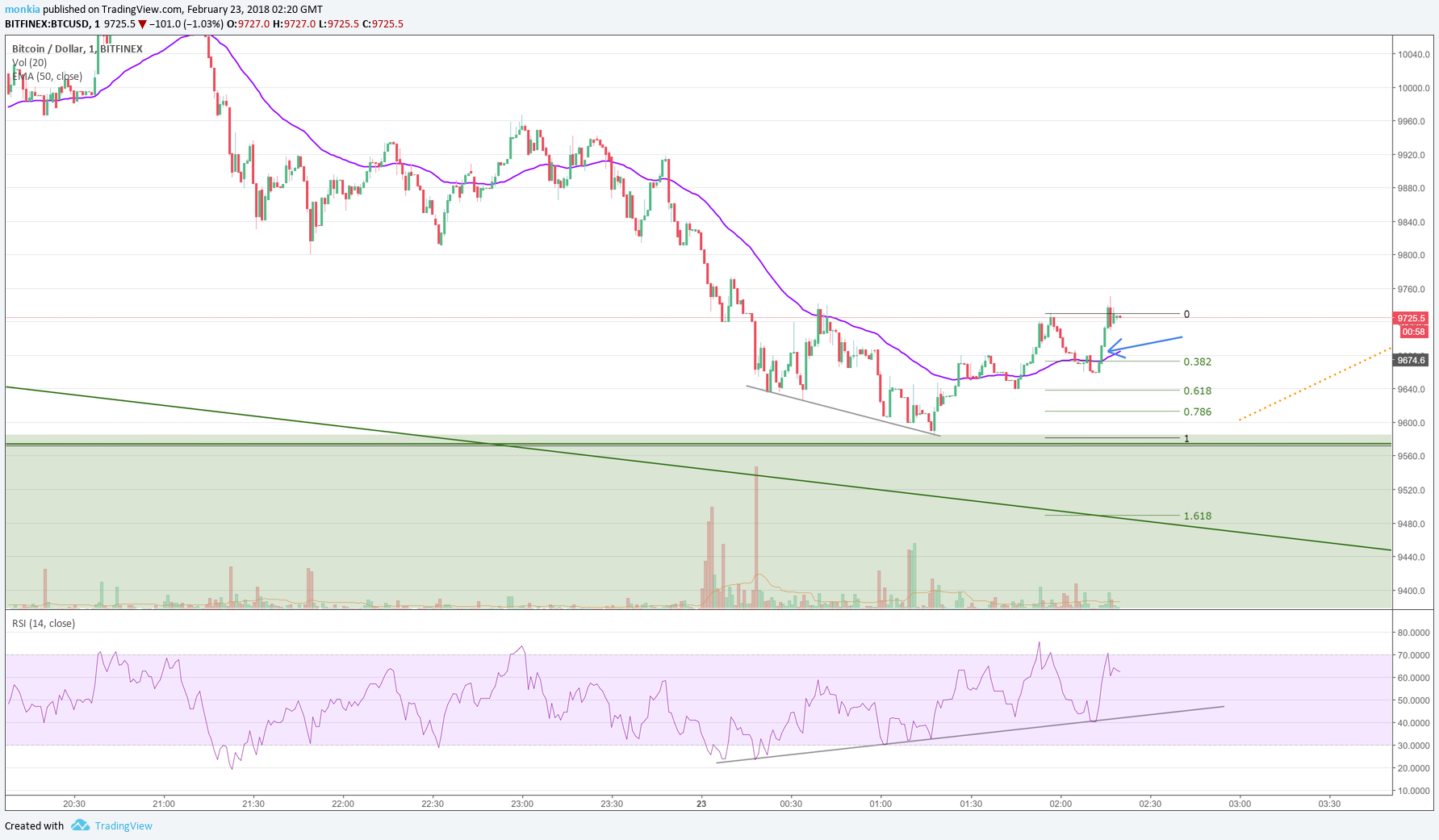Image resolution: width=1439 pixels, height=840 pixels.
Task: Click the 9400.0 price axis label
Action: click(x=1412, y=591)
